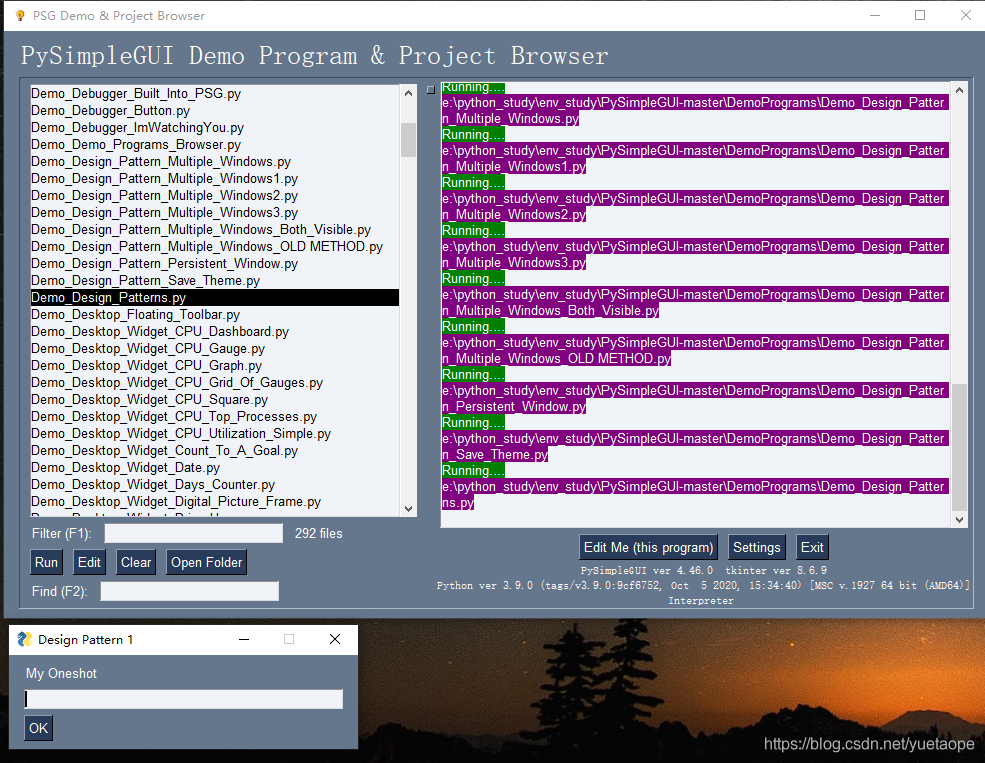Select Demo_Desktop_Widget_Count_To_A_Goal.py
Image resolution: width=985 pixels, height=763 pixels.
tap(215, 450)
